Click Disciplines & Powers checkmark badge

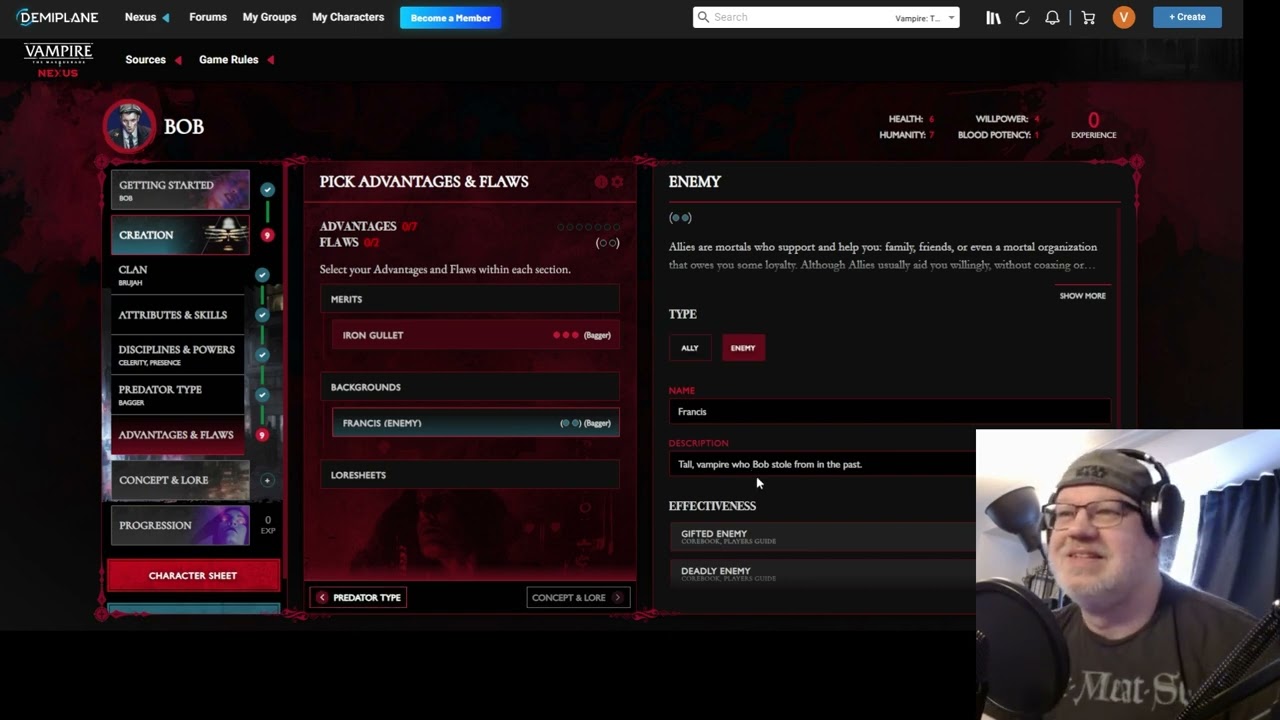pyautogui.click(x=262, y=355)
